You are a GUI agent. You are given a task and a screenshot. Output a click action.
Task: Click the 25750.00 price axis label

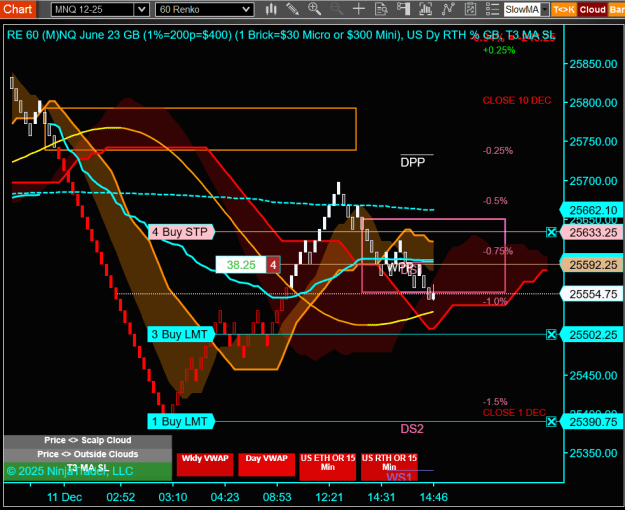tap(593, 142)
